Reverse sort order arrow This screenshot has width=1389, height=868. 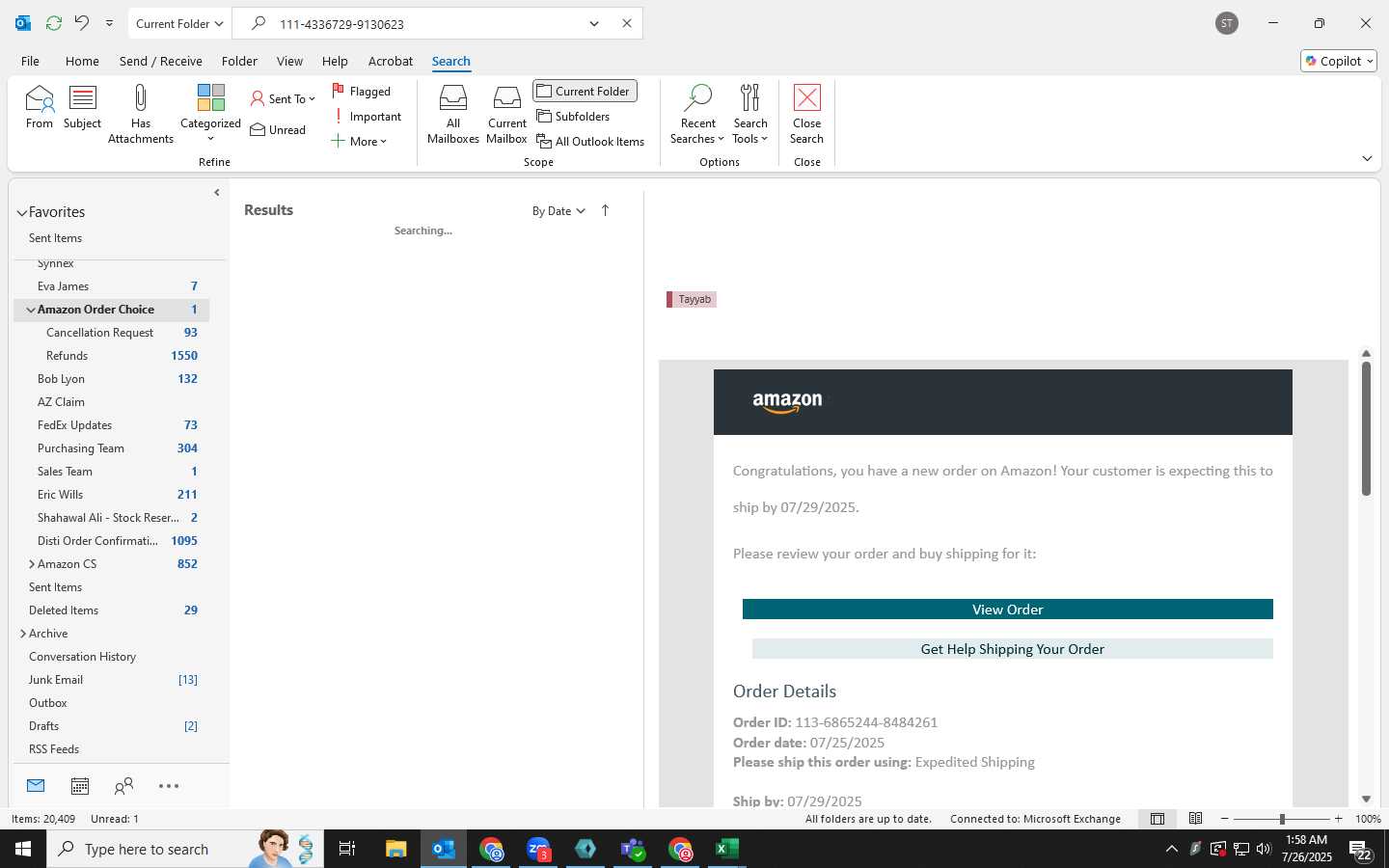tap(605, 210)
